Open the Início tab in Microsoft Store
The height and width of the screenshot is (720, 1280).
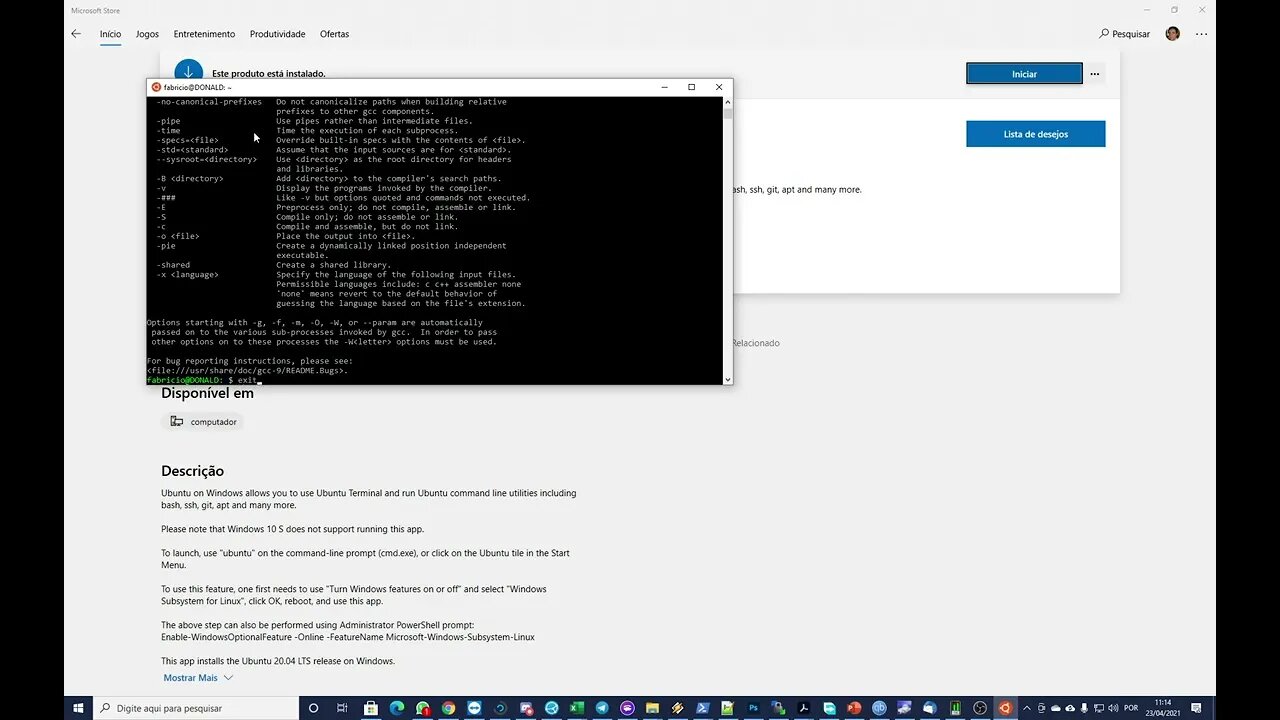tap(110, 34)
